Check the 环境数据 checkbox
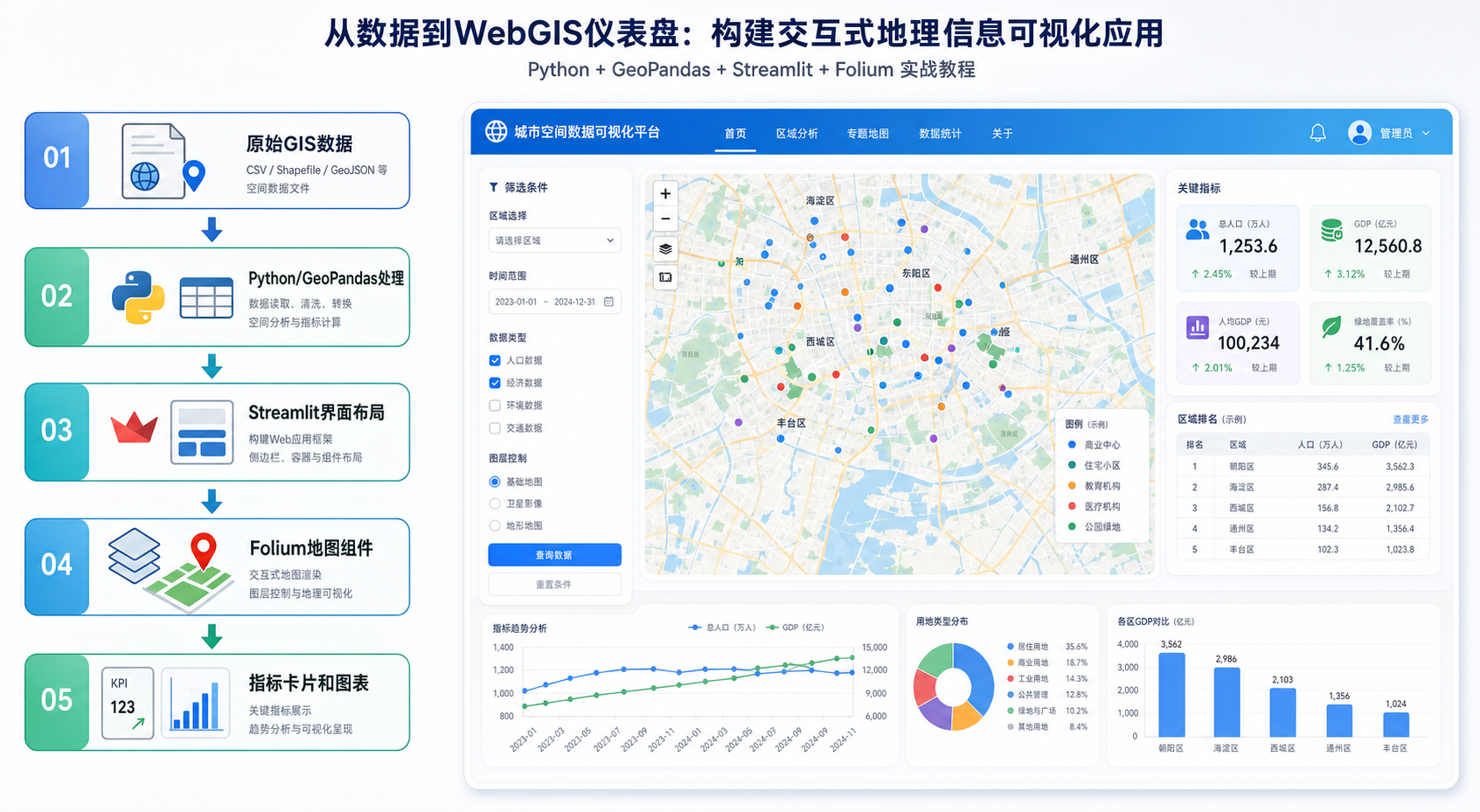This screenshot has width=1480, height=812. tap(495, 406)
